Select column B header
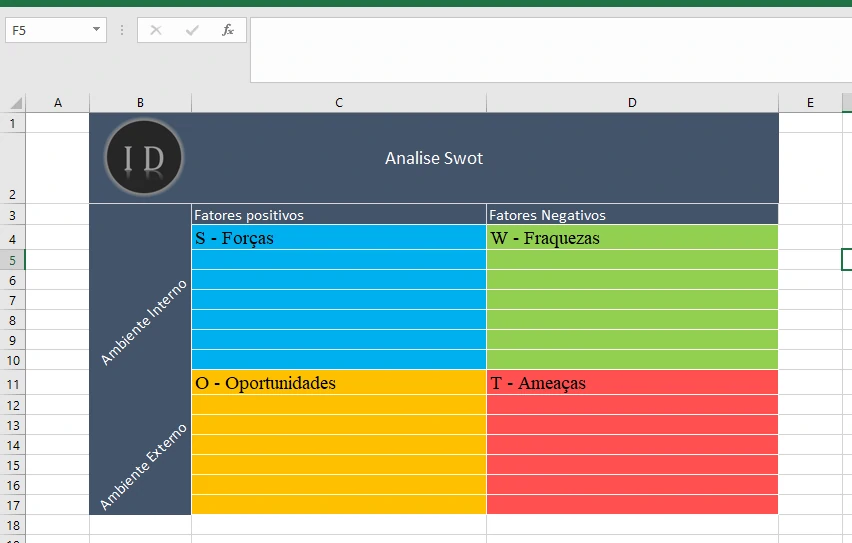Viewport: 852px width, 543px height. tap(140, 103)
